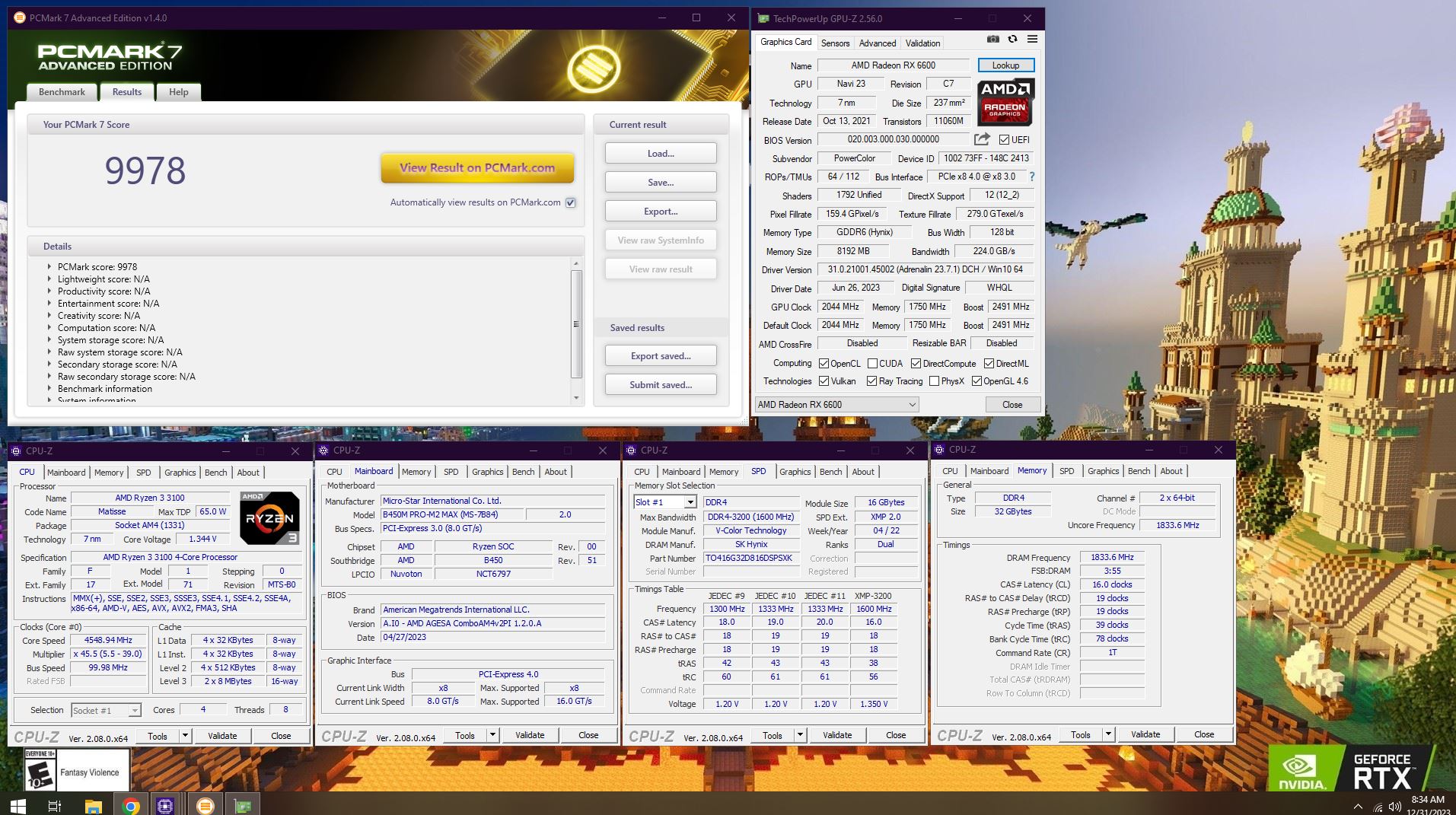
Task: Switch to the Sensors tab in GPU-Z
Action: point(835,43)
